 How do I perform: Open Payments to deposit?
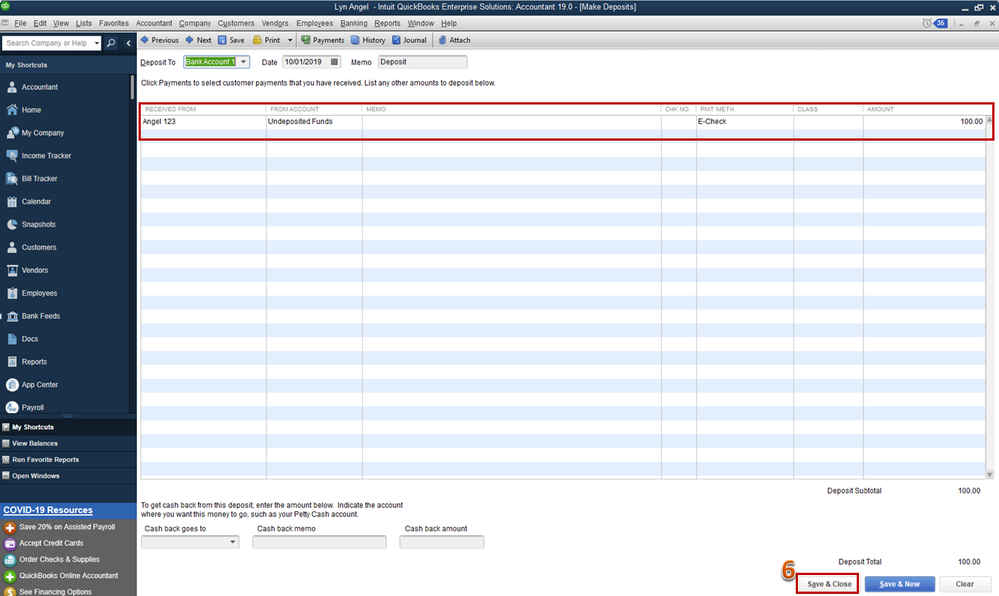coord(322,40)
